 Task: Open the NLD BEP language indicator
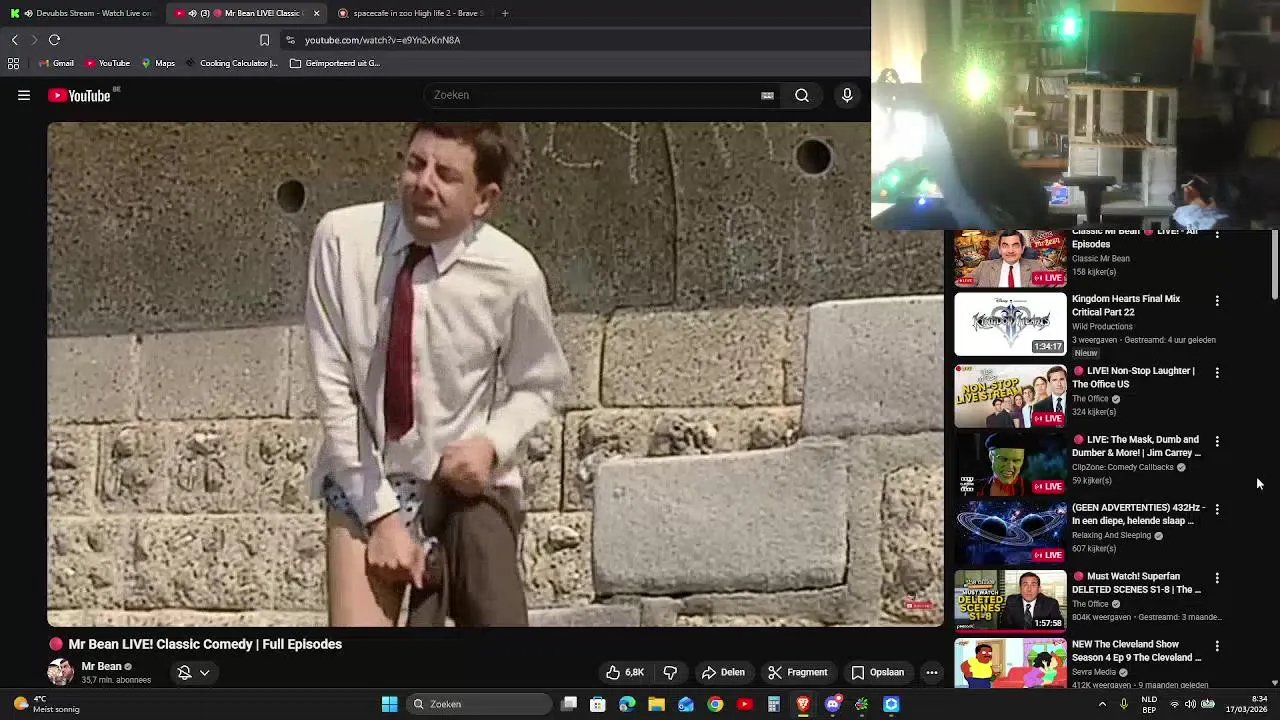point(1149,704)
